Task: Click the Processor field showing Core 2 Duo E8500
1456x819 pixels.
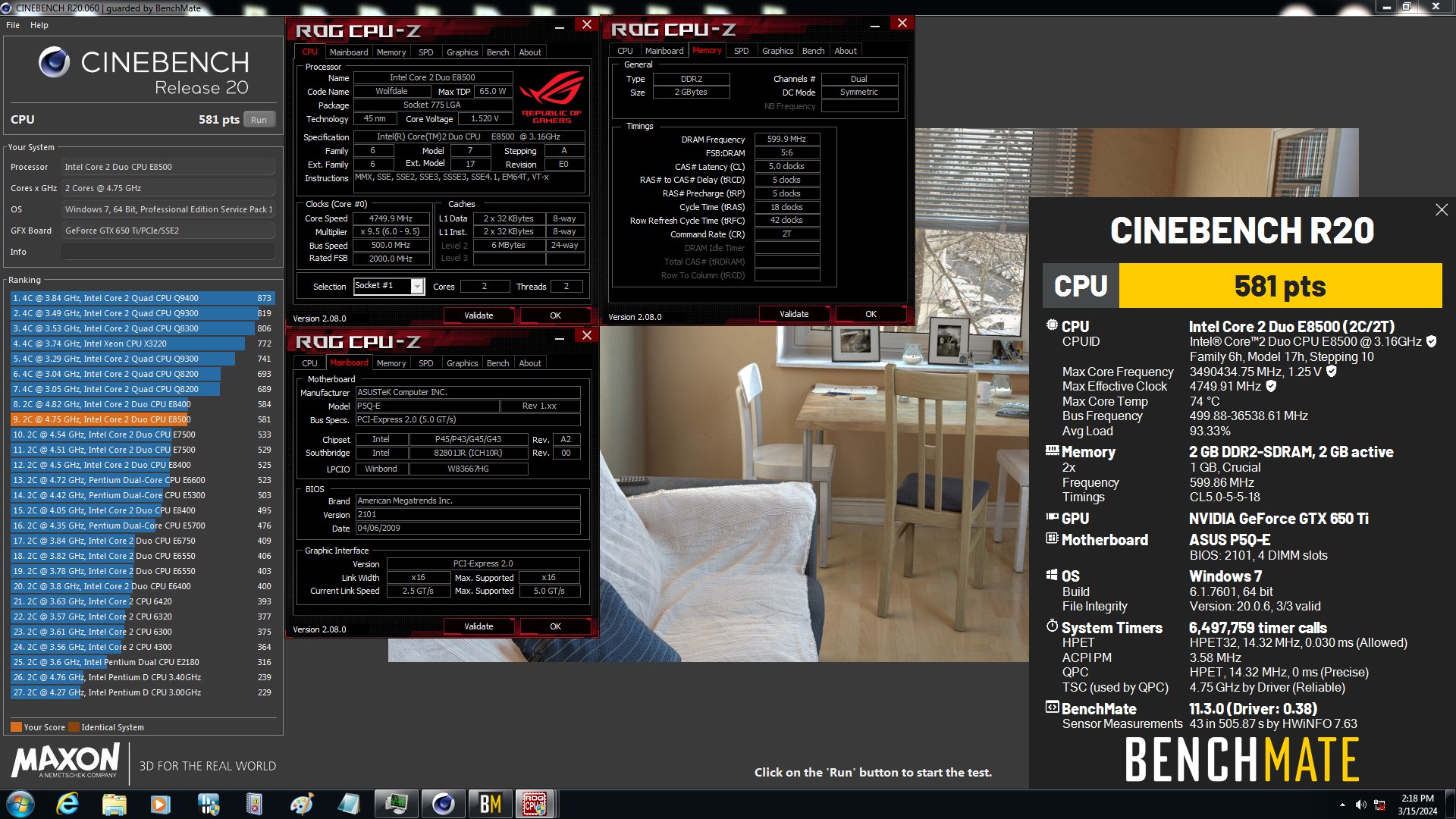Action: point(168,167)
